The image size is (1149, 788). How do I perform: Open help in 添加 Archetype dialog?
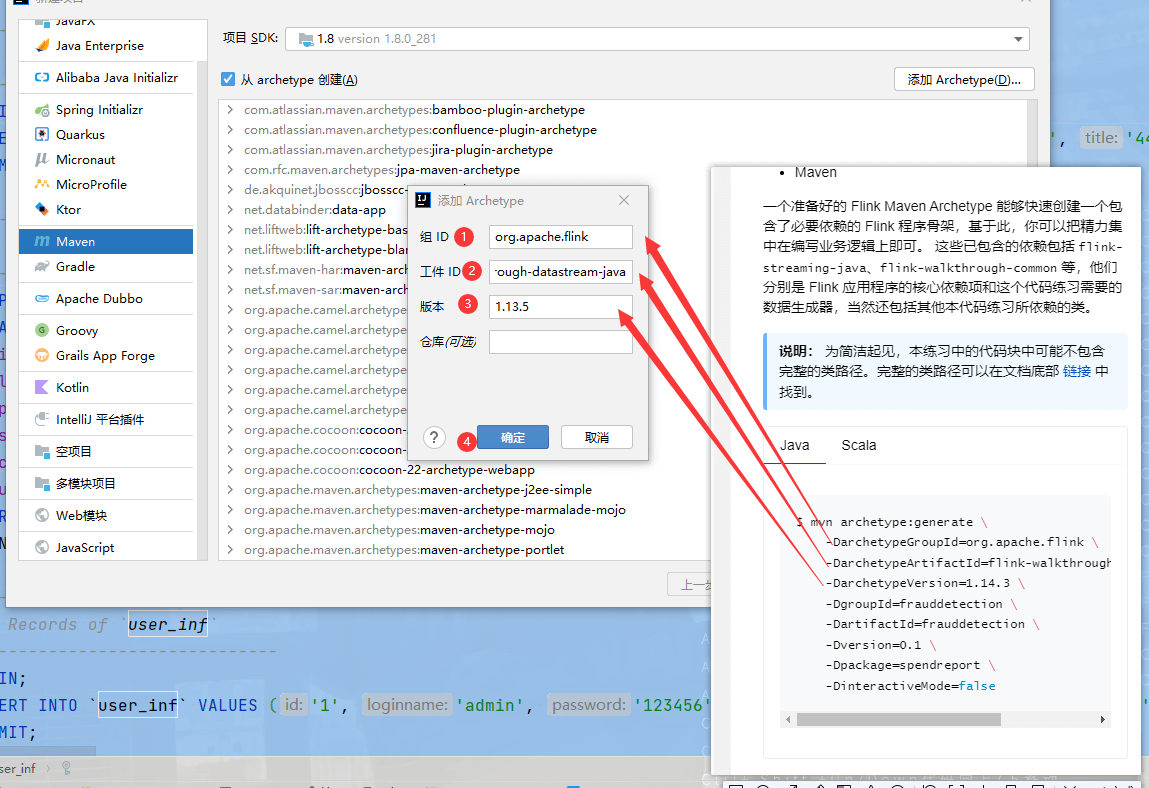[x=434, y=438]
